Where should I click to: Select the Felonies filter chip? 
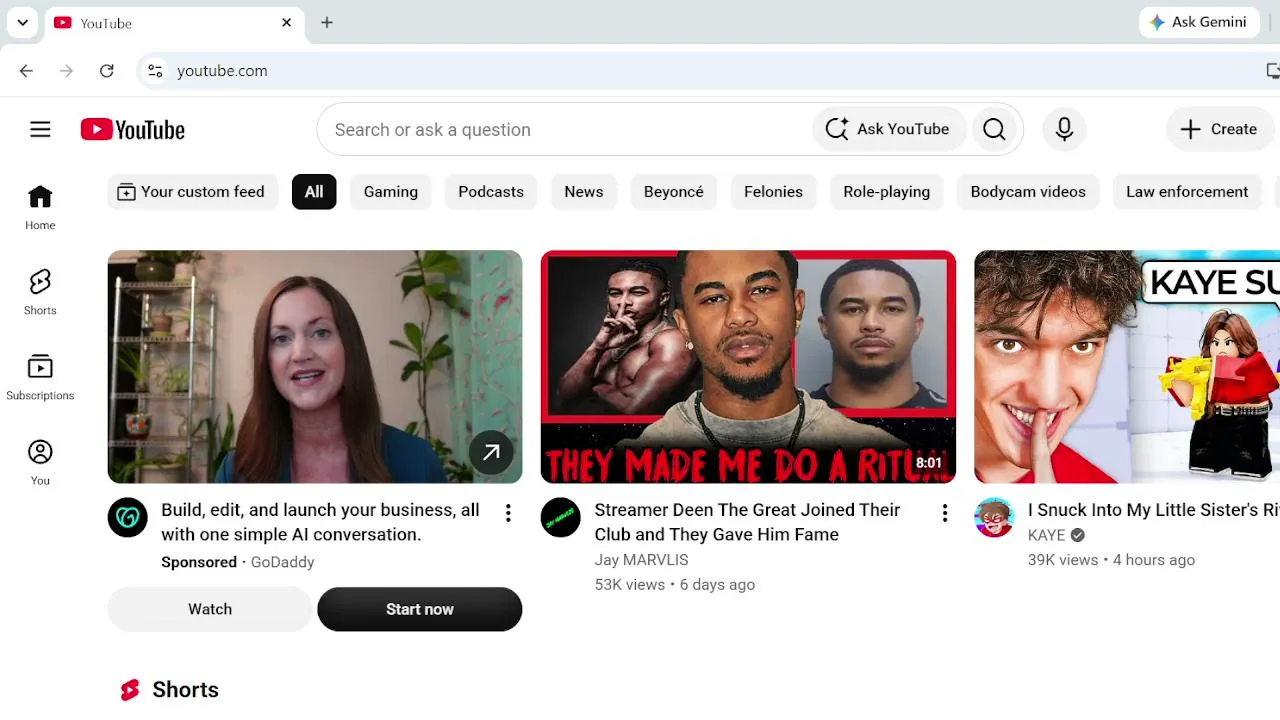773,192
